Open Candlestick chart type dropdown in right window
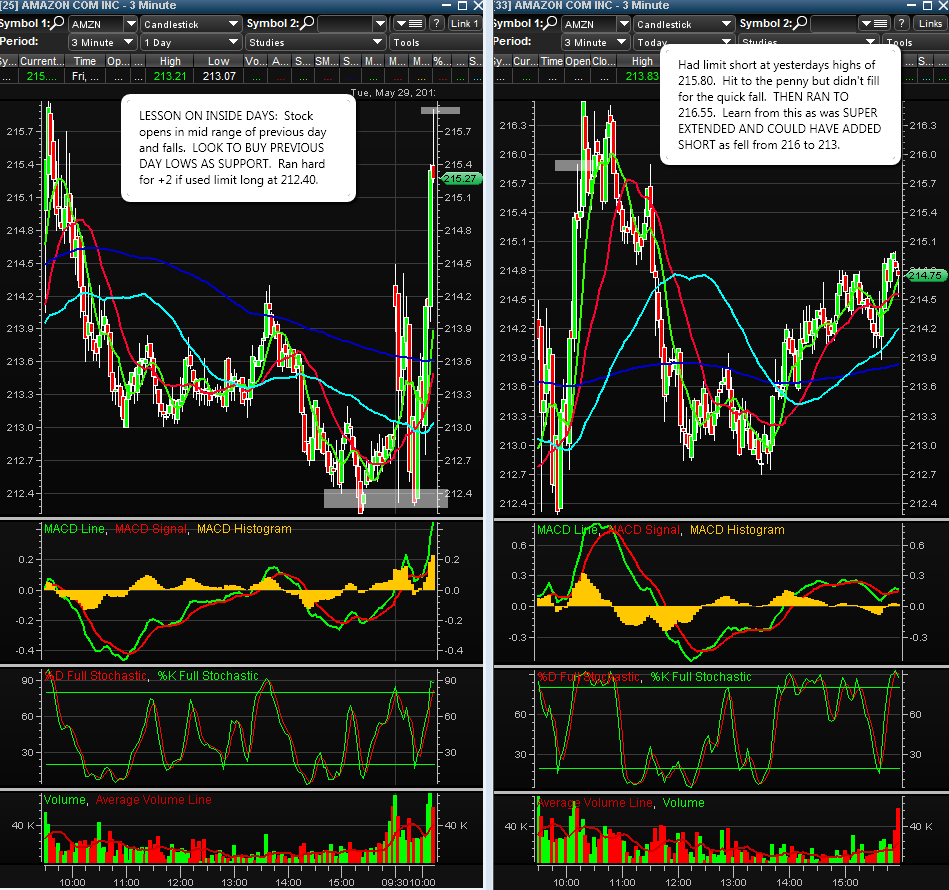949x890 pixels. click(x=685, y=24)
